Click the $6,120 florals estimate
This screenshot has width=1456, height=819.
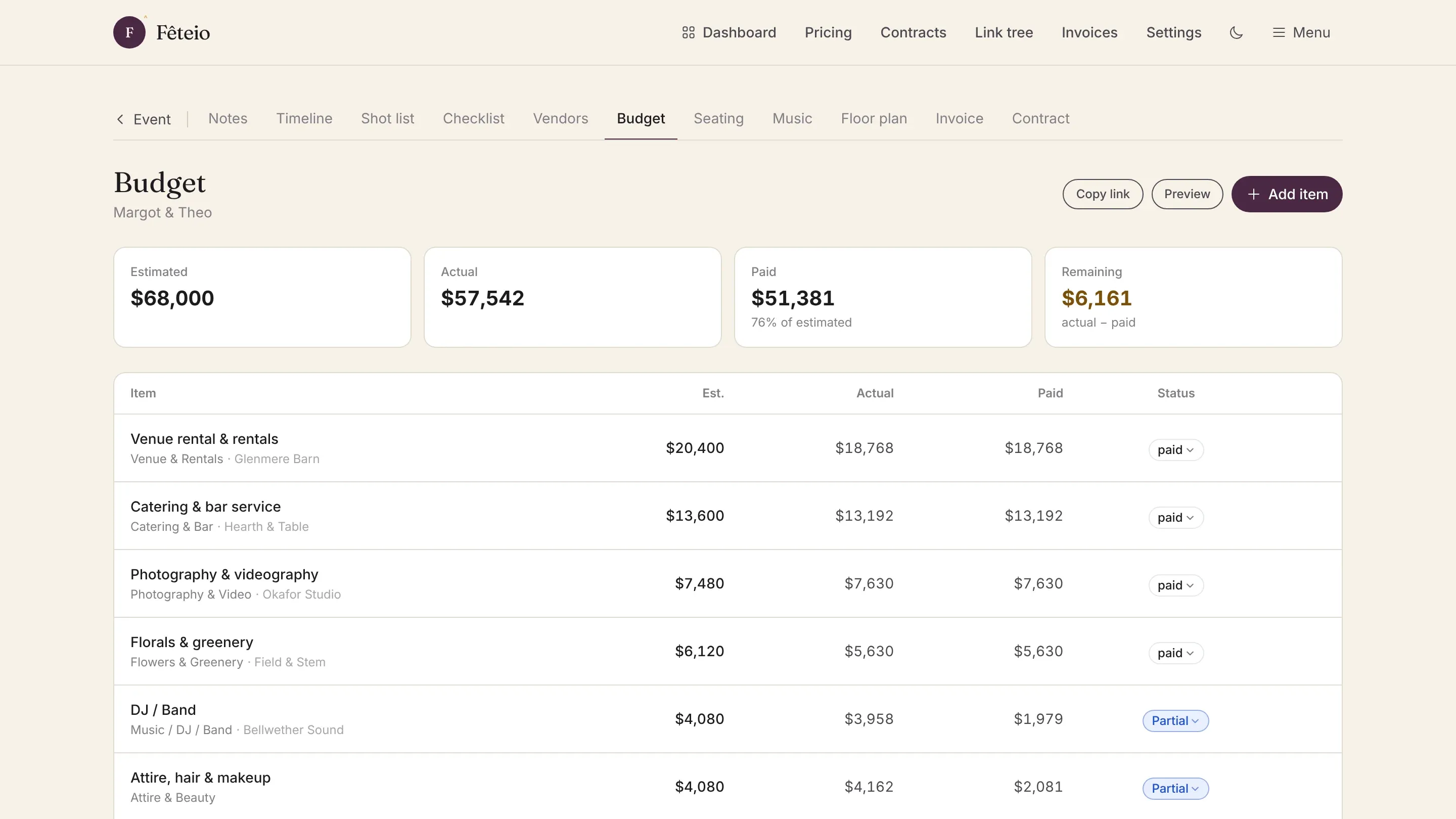(699, 652)
